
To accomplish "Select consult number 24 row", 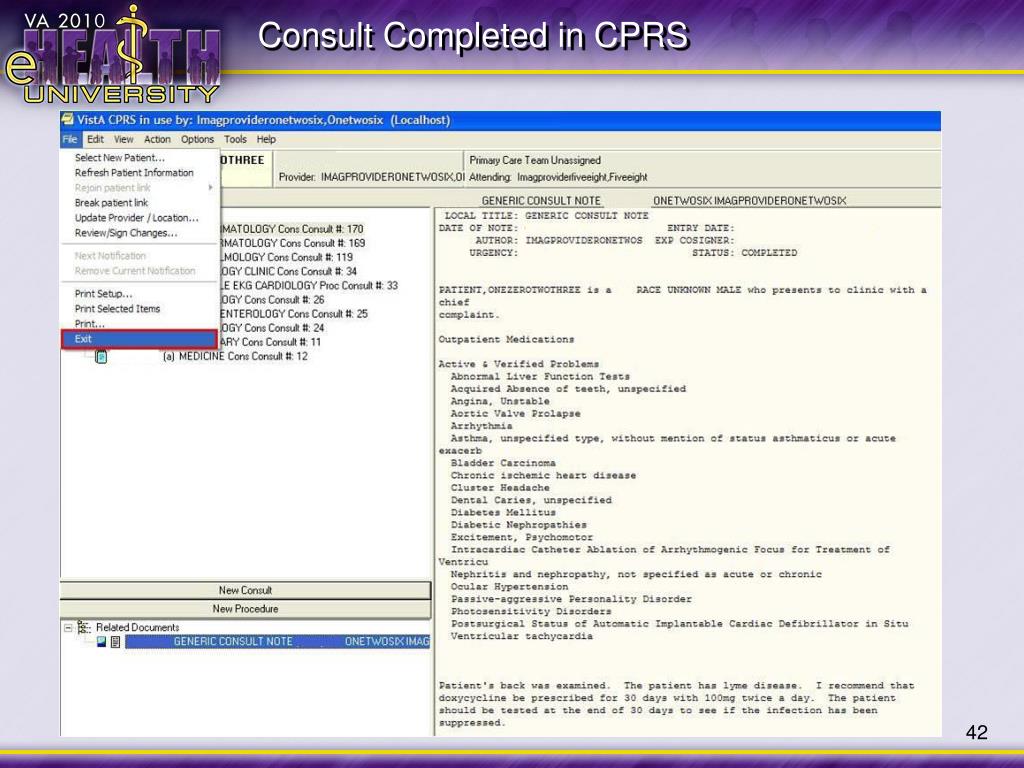I will pos(272,328).
